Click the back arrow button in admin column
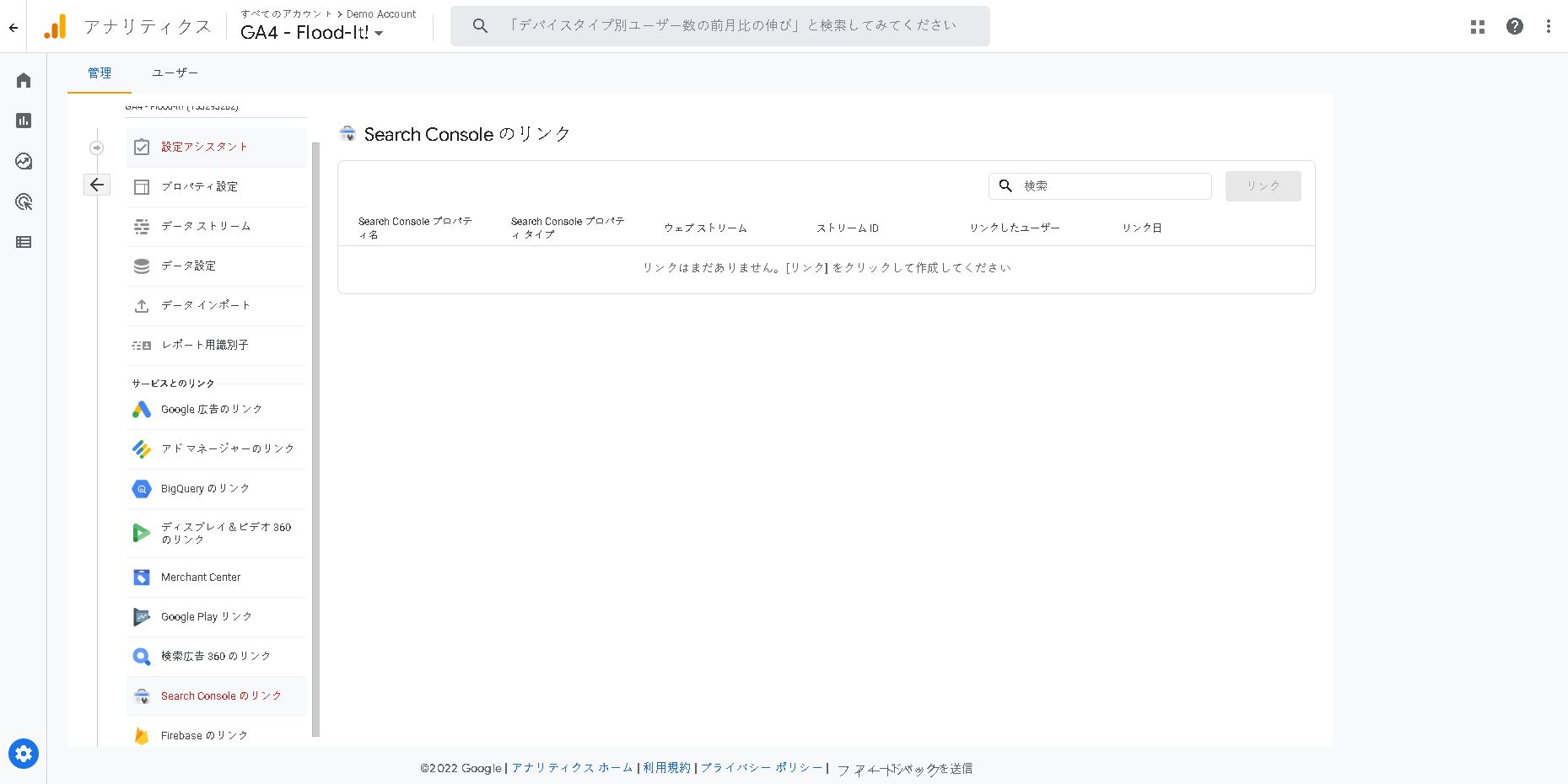 coord(97,185)
